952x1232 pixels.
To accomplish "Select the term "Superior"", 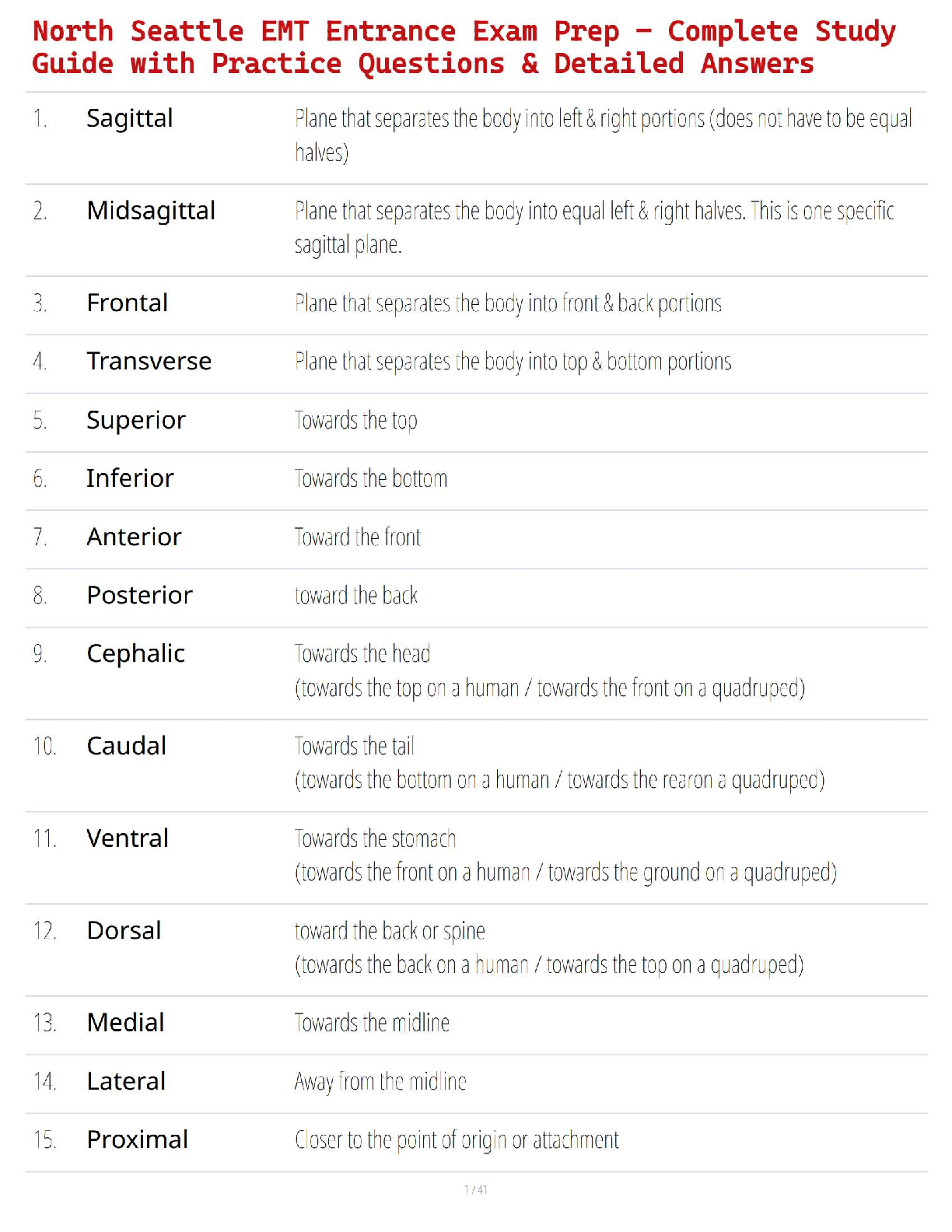I will point(136,420).
